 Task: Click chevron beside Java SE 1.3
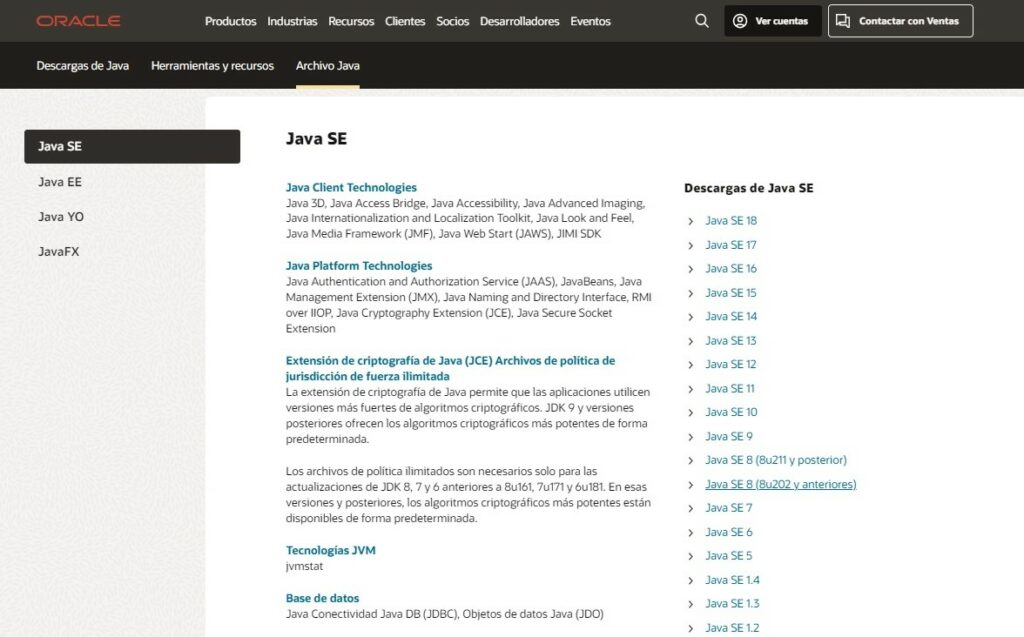pos(690,604)
